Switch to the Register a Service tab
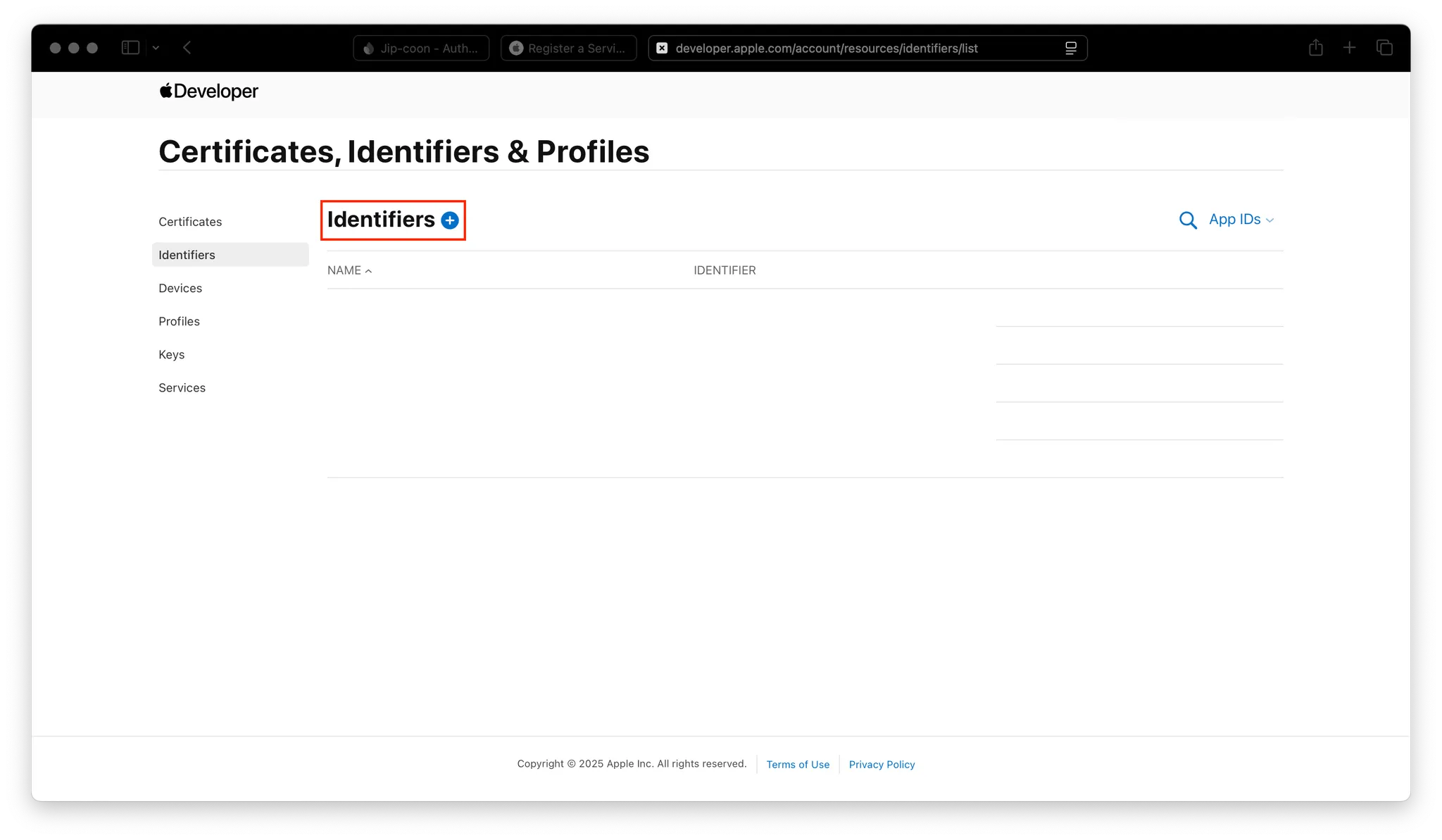Viewport: 1442px width, 840px height. pyautogui.click(x=568, y=48)
